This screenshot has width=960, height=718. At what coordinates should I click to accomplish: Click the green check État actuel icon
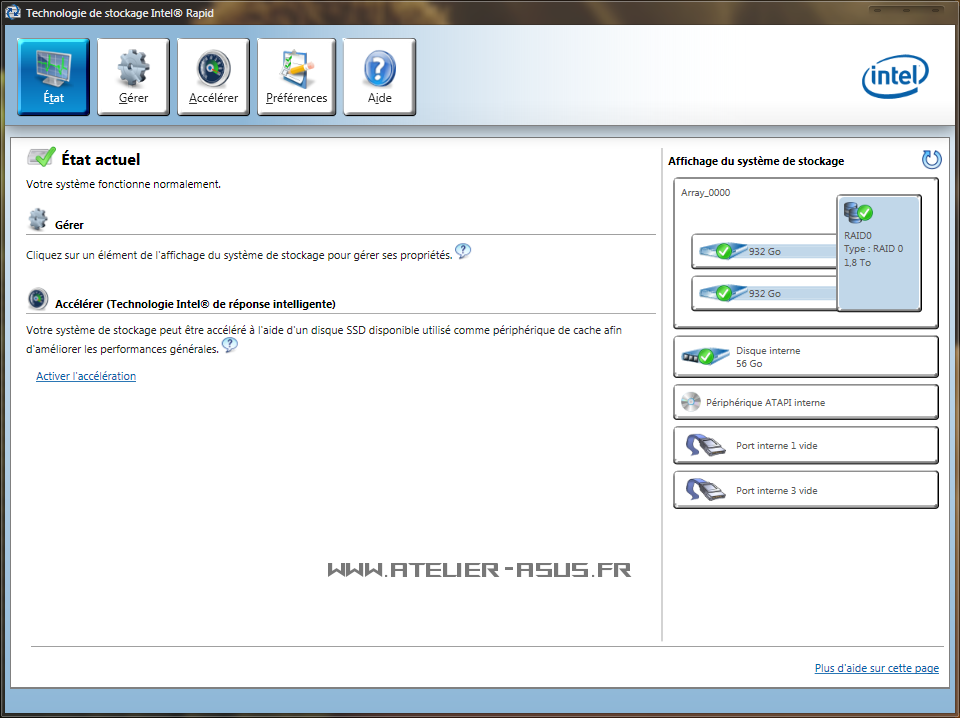coord(41,158)
